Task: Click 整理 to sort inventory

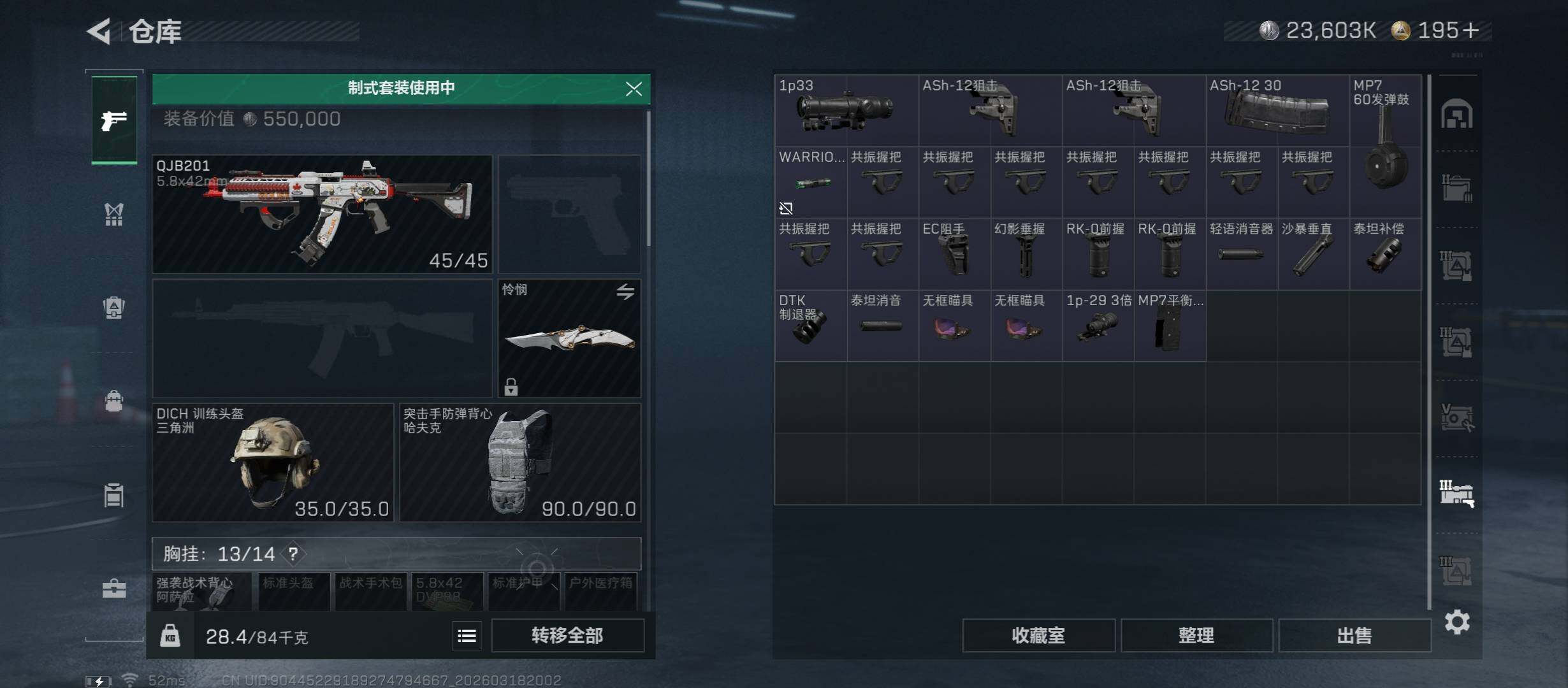Action: click(x=1196, y=636)
